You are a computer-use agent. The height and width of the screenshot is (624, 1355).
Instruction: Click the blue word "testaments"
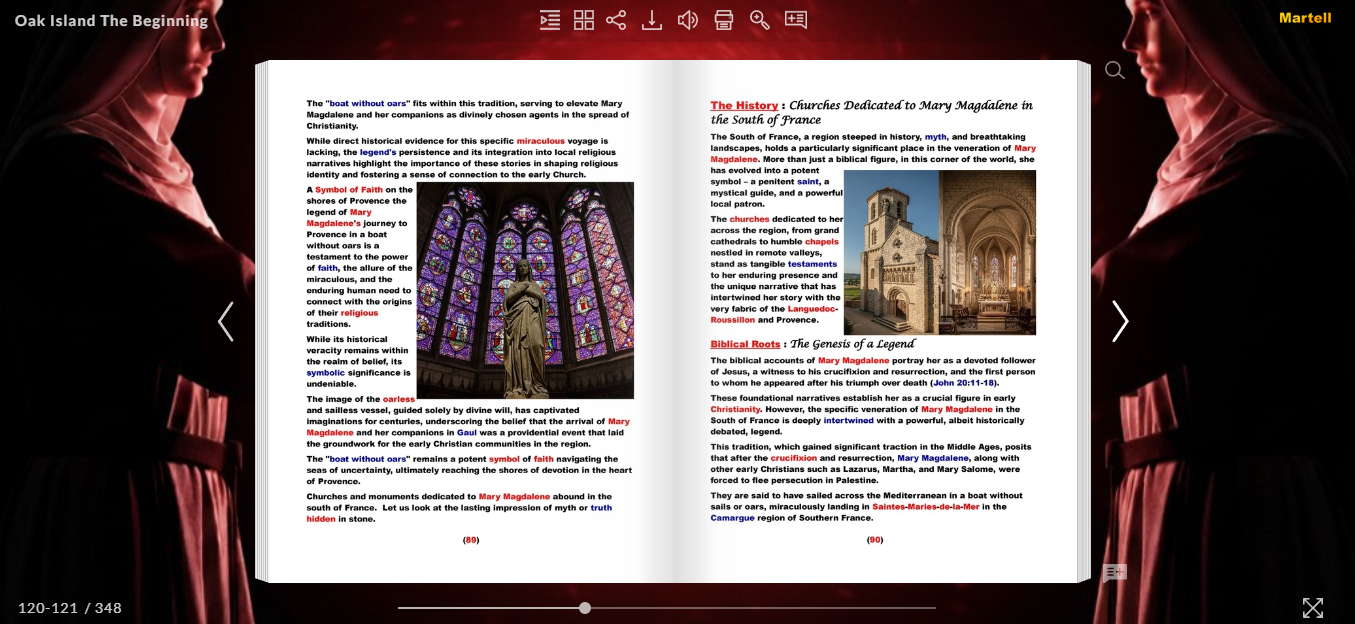point(812,264)
